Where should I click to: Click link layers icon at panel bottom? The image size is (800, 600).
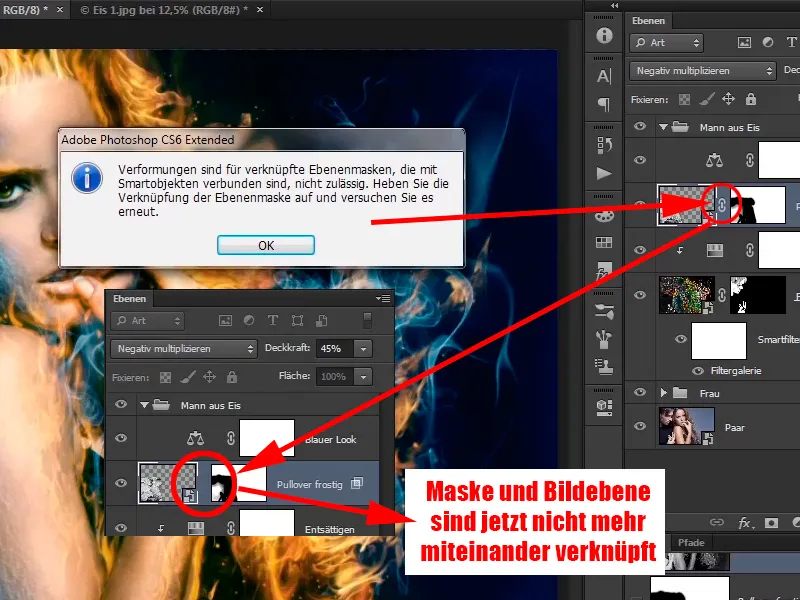(717, 522)
